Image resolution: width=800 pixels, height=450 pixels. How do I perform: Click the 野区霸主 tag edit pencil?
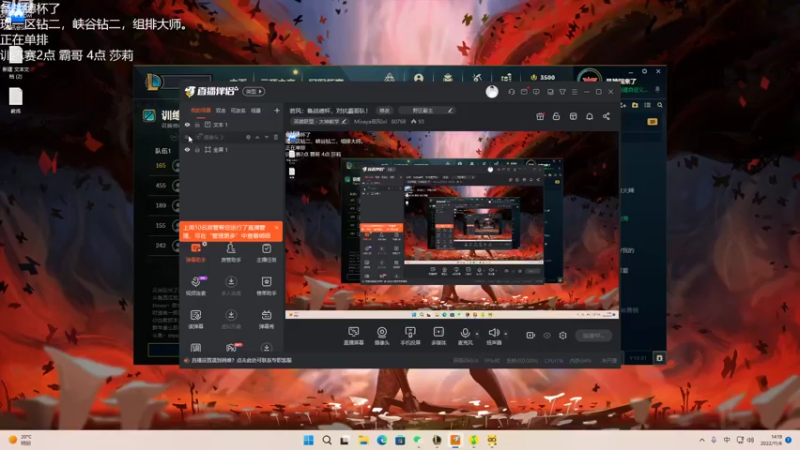coord(450,110)
